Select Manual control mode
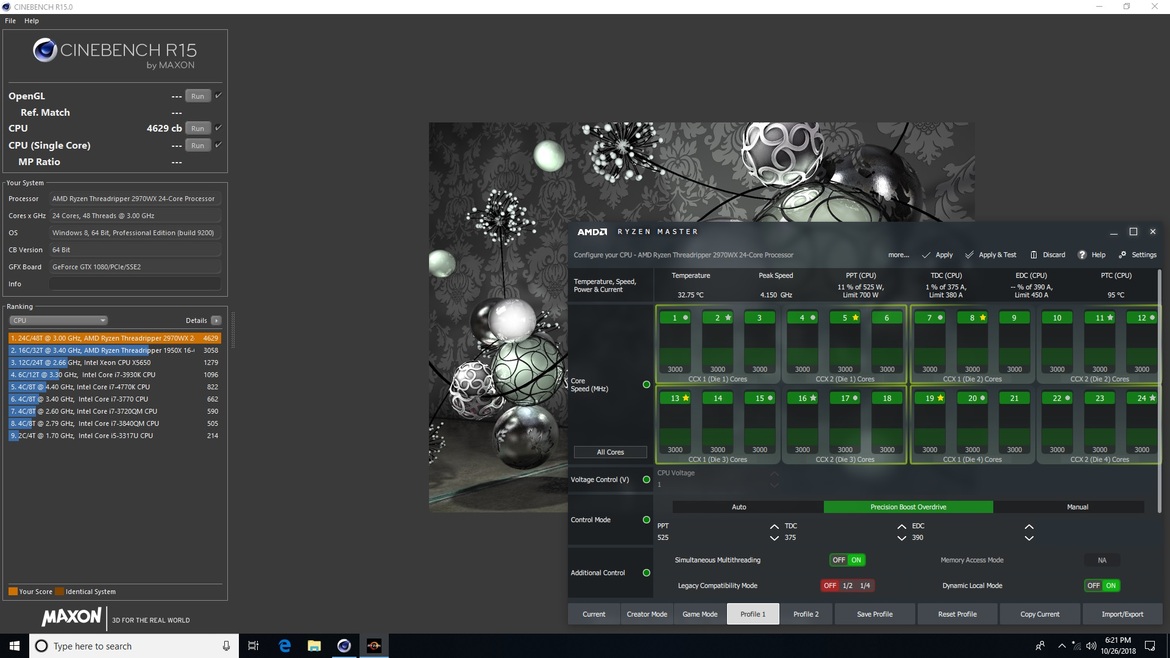The image size is (1170, 658). (1077, 507)
